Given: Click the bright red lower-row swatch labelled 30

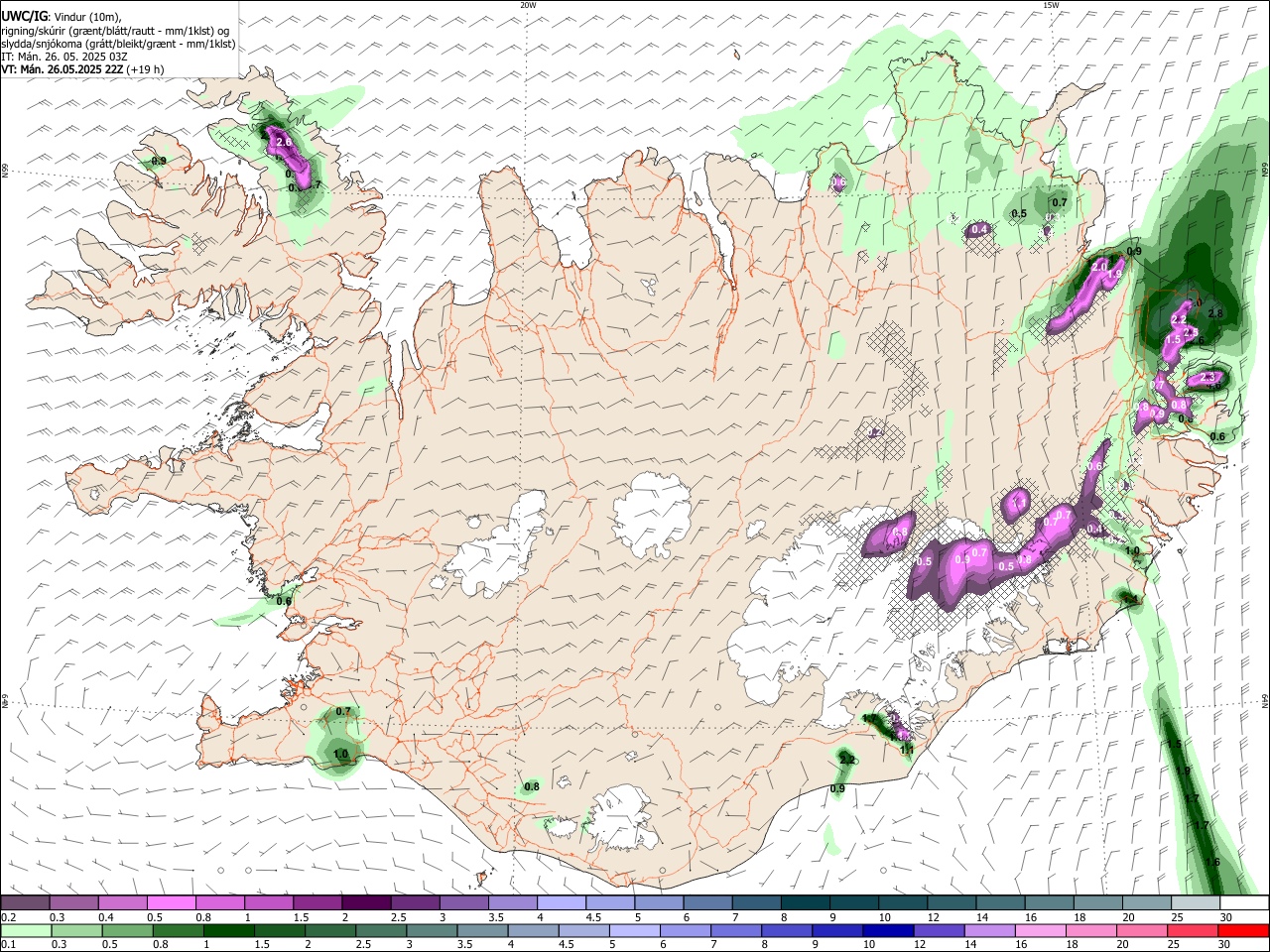Looking at the screenshot, I should (1242, 930).
